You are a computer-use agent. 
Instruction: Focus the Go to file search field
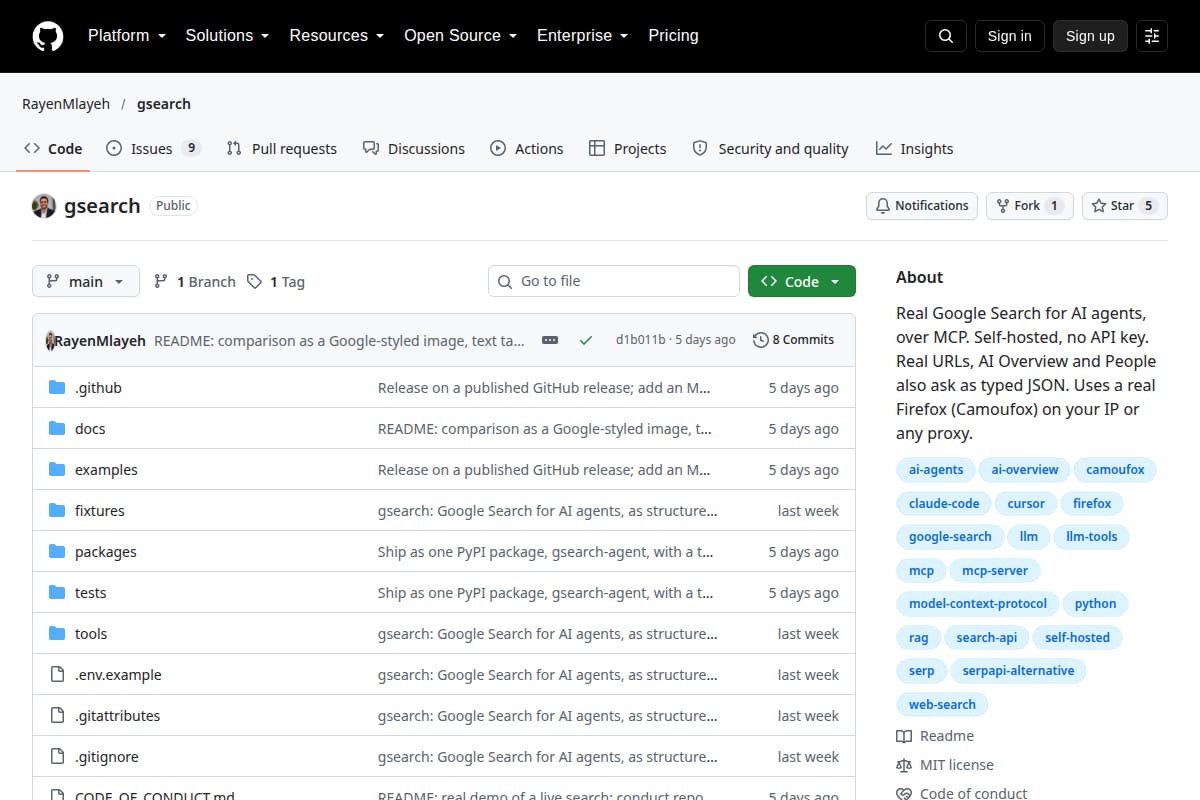[x=614, y=281]
